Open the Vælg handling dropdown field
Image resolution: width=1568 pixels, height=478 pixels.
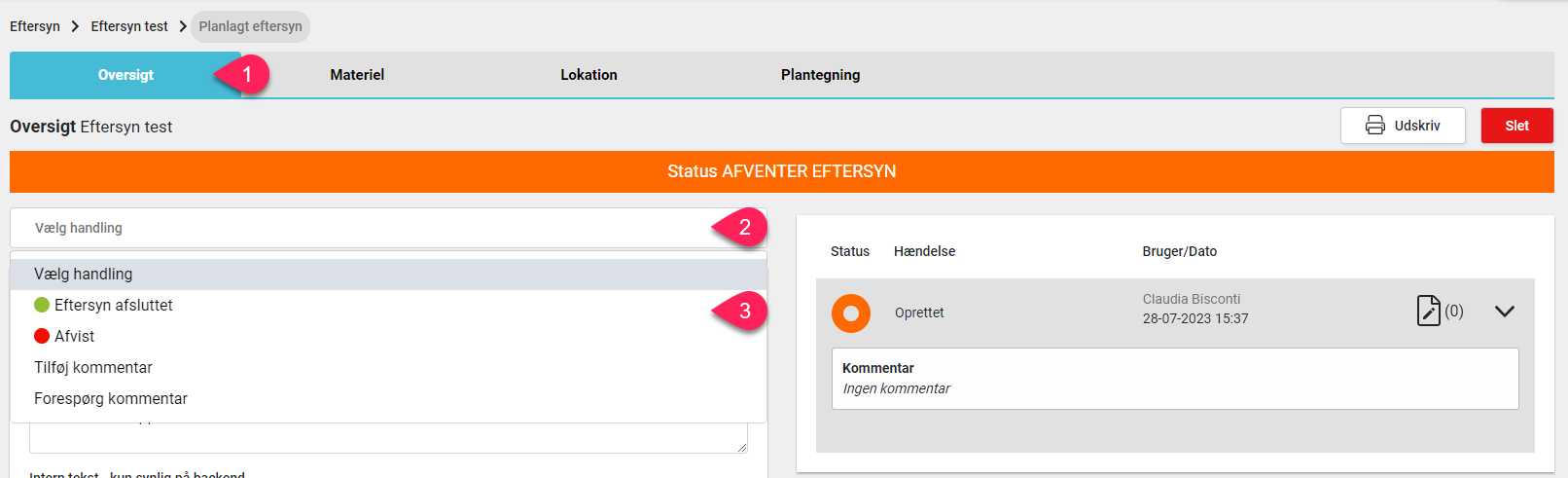click(x=388, y=228)
